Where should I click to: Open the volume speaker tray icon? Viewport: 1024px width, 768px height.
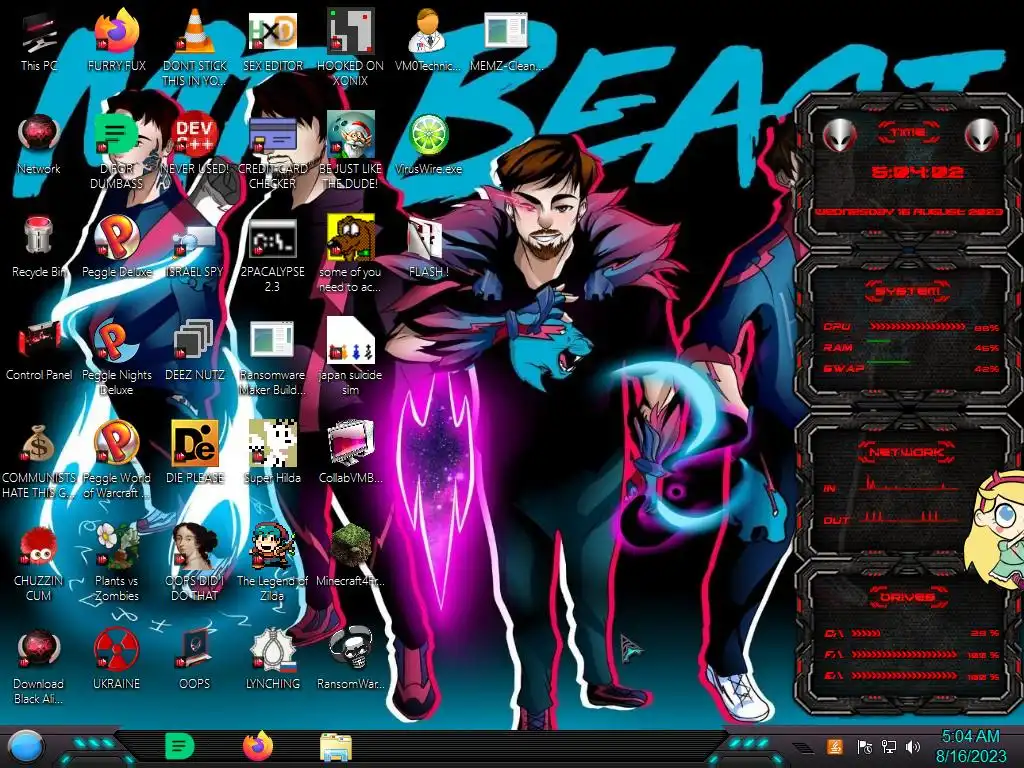pos(913,746)
